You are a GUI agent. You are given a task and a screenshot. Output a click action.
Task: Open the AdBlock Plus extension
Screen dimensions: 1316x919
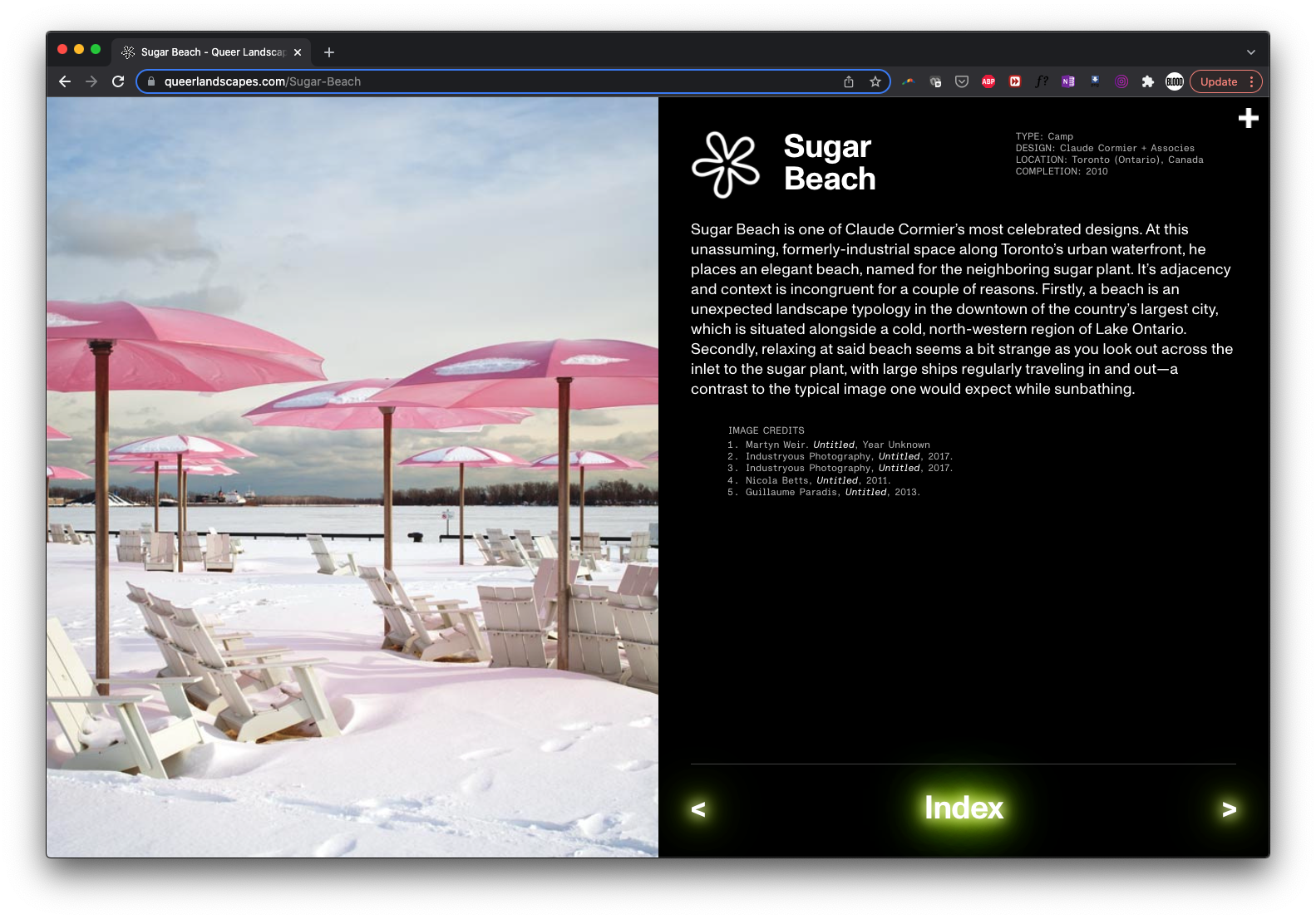point(988,81)
